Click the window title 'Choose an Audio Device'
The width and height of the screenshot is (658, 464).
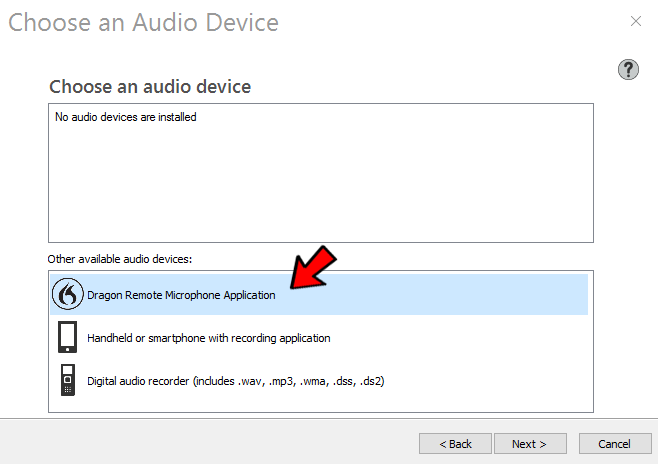[x=144, y=22]
